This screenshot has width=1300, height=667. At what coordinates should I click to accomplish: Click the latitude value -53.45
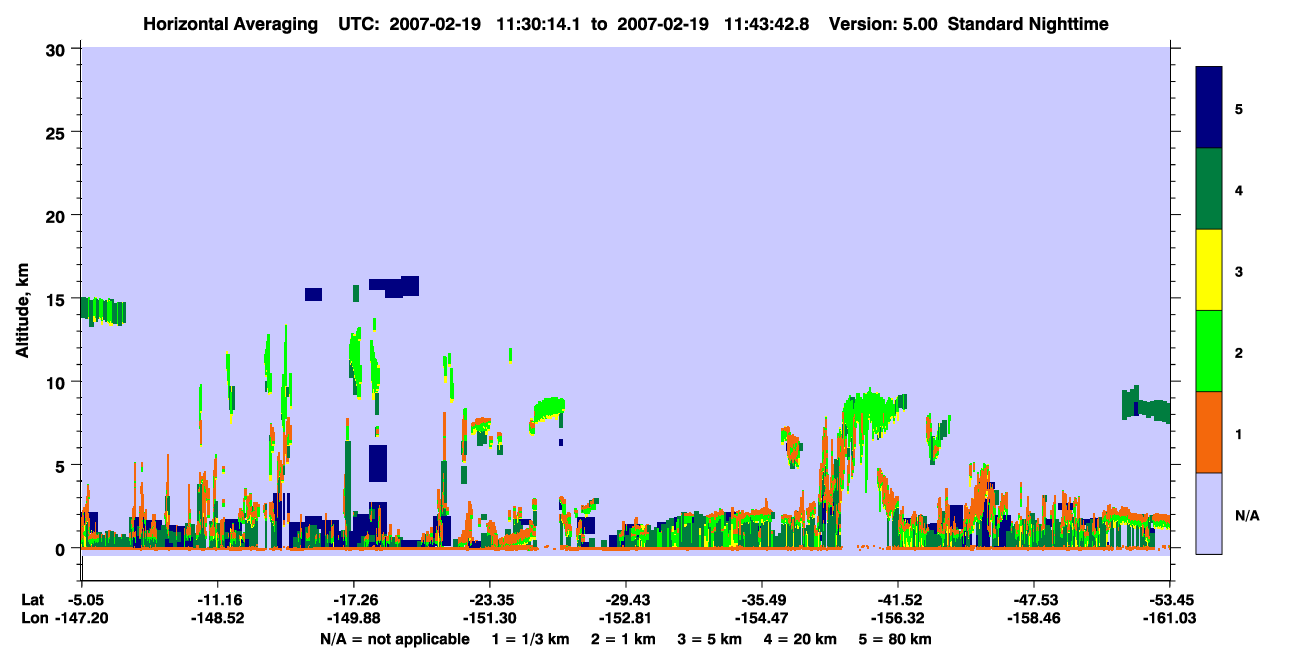point(1170,600)
